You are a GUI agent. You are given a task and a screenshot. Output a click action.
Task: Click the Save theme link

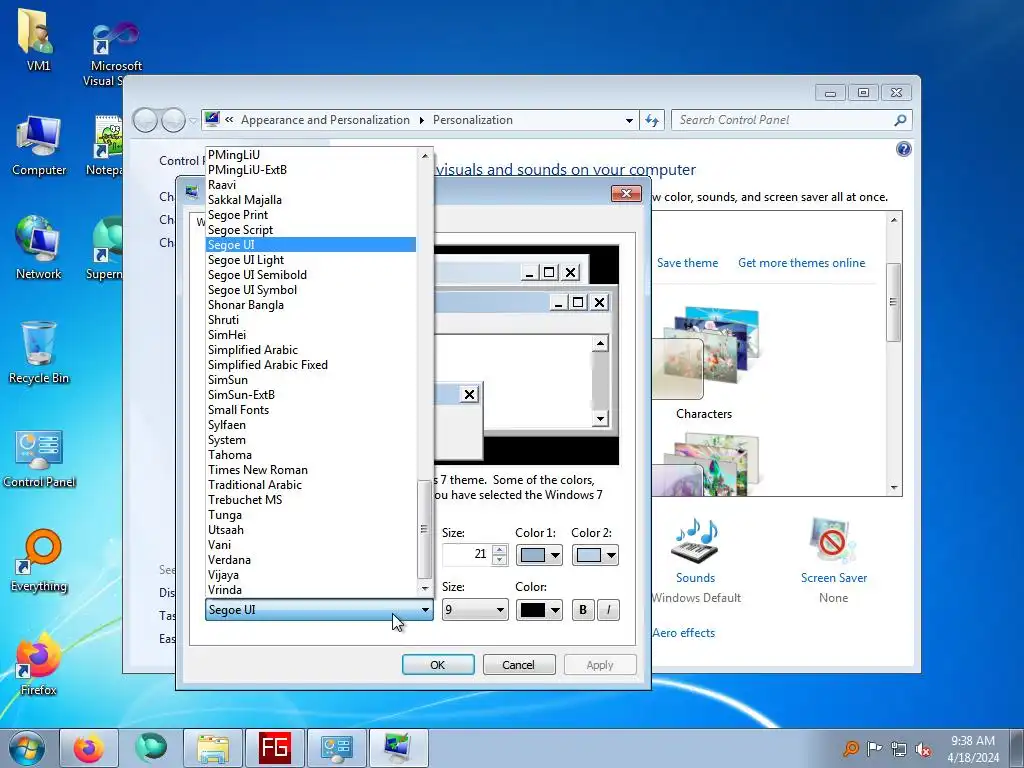[x=687, y=263]
